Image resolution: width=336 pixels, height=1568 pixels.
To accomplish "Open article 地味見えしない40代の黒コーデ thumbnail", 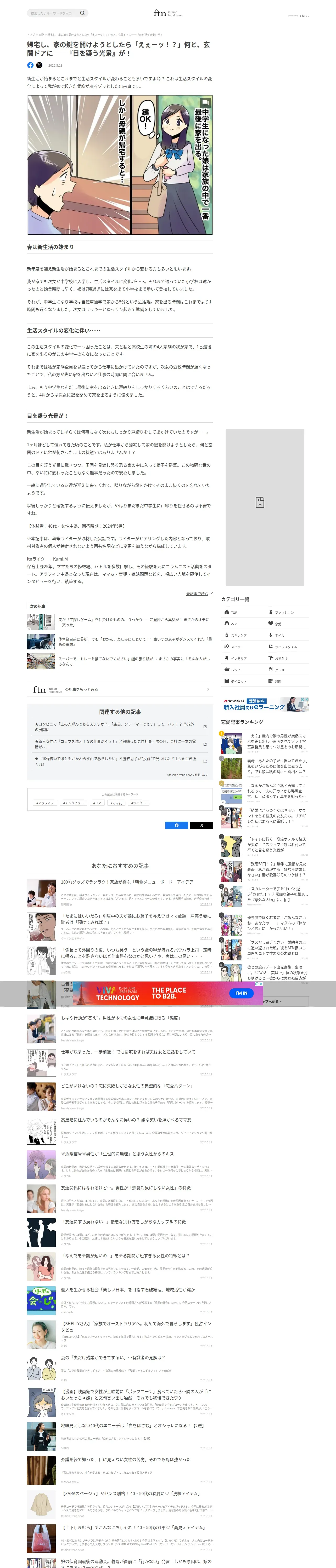I will [41, 1437].
